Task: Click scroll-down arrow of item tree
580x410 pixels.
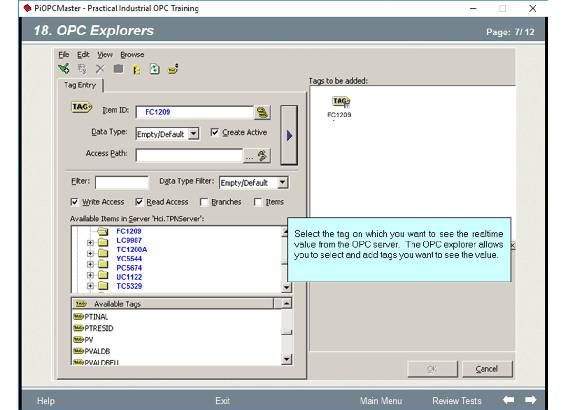Action: pyautogui.click(x=286, y=287)
